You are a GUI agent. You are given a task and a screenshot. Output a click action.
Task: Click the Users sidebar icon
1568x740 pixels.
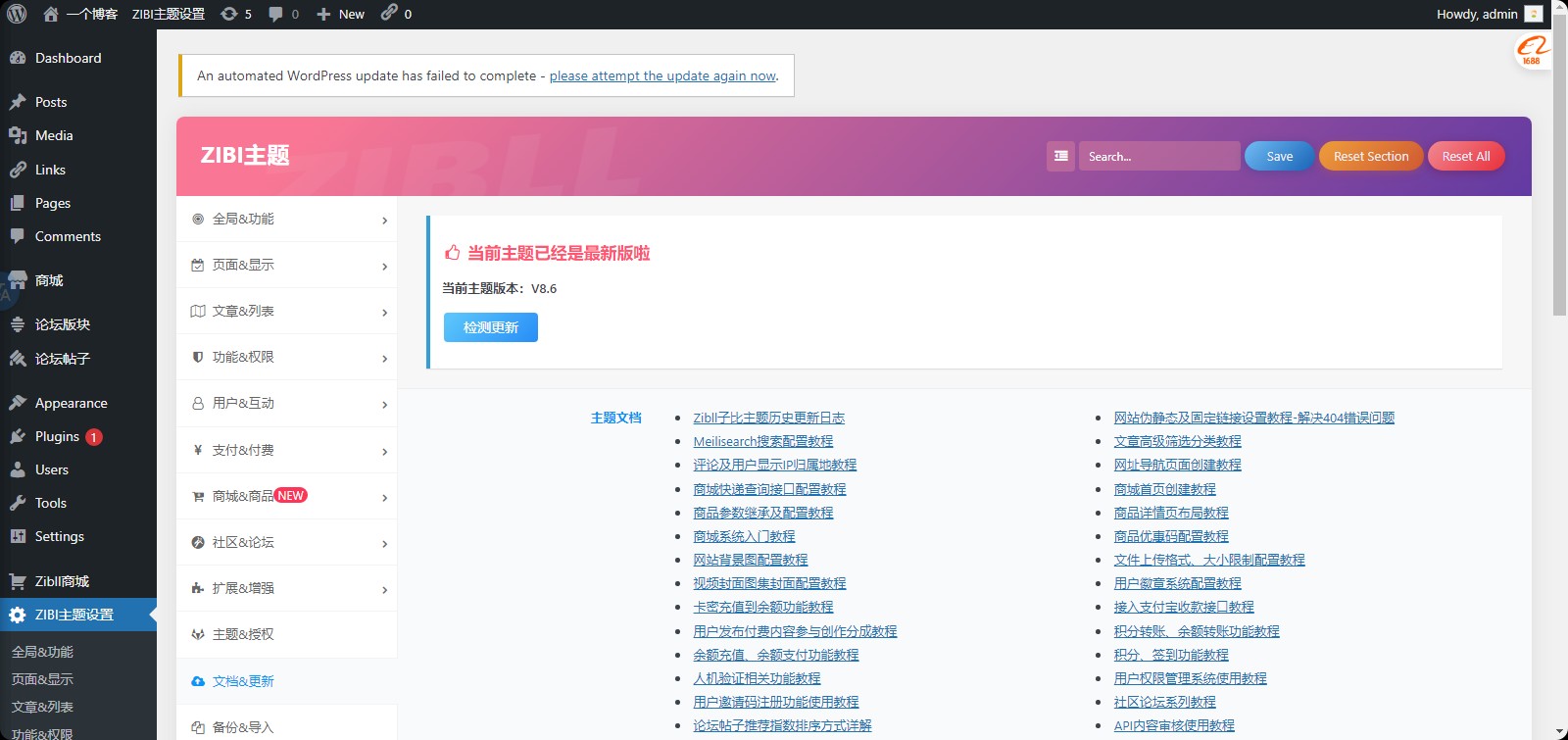[x=18, y=469]
